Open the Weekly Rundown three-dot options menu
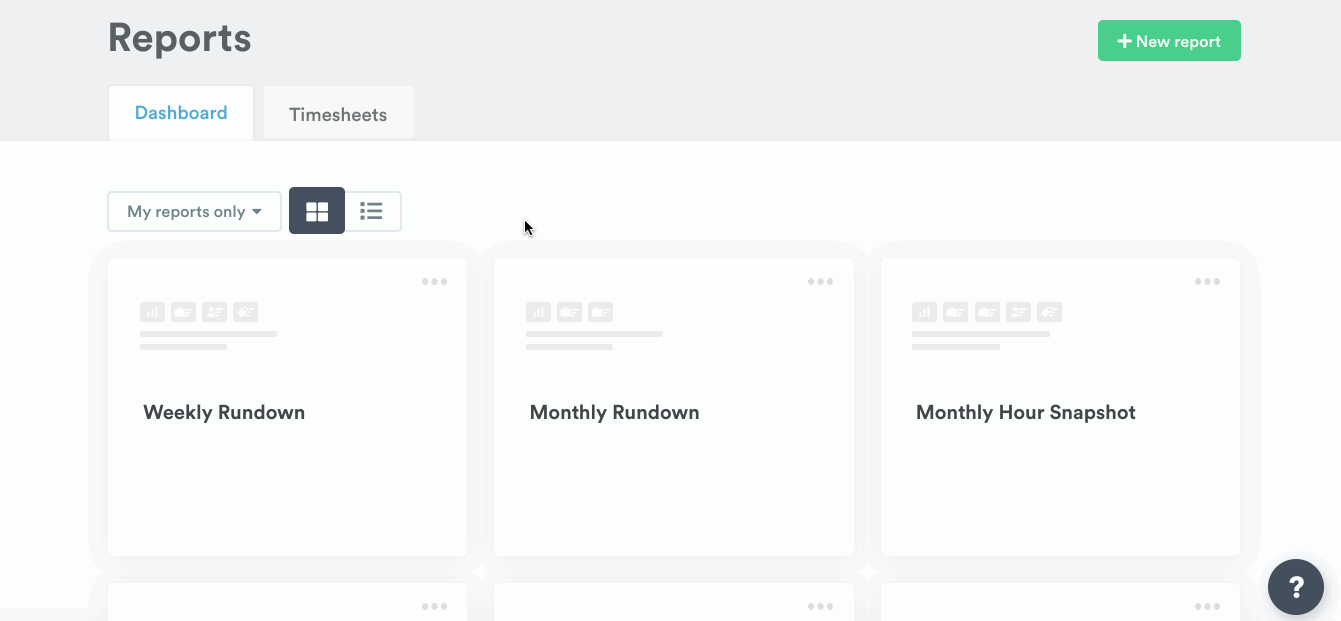This screenshot has width=1341, height=621. [x=434, y=282]
